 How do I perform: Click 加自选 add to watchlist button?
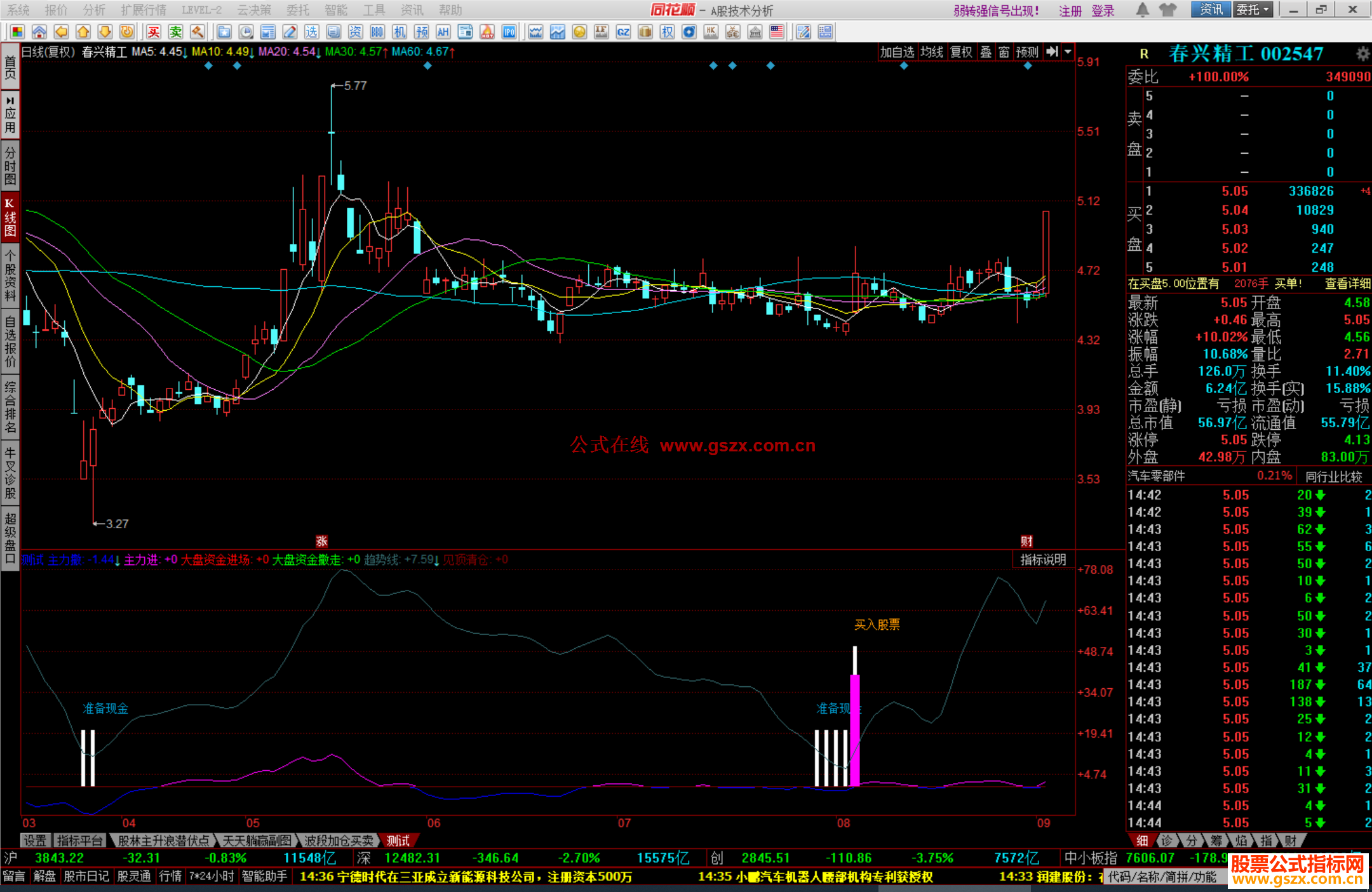(x=896, y=52)
